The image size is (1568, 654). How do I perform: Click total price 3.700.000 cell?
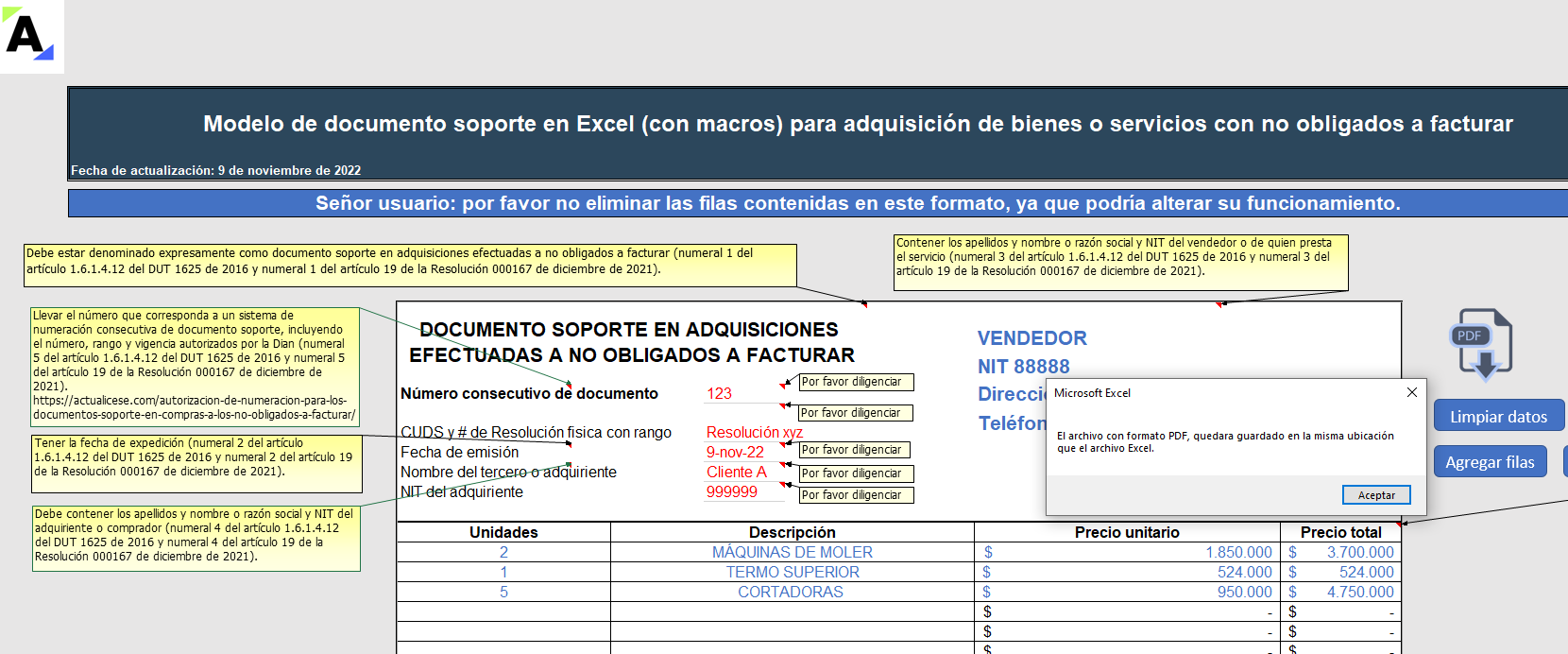(x=1340, y=552)
